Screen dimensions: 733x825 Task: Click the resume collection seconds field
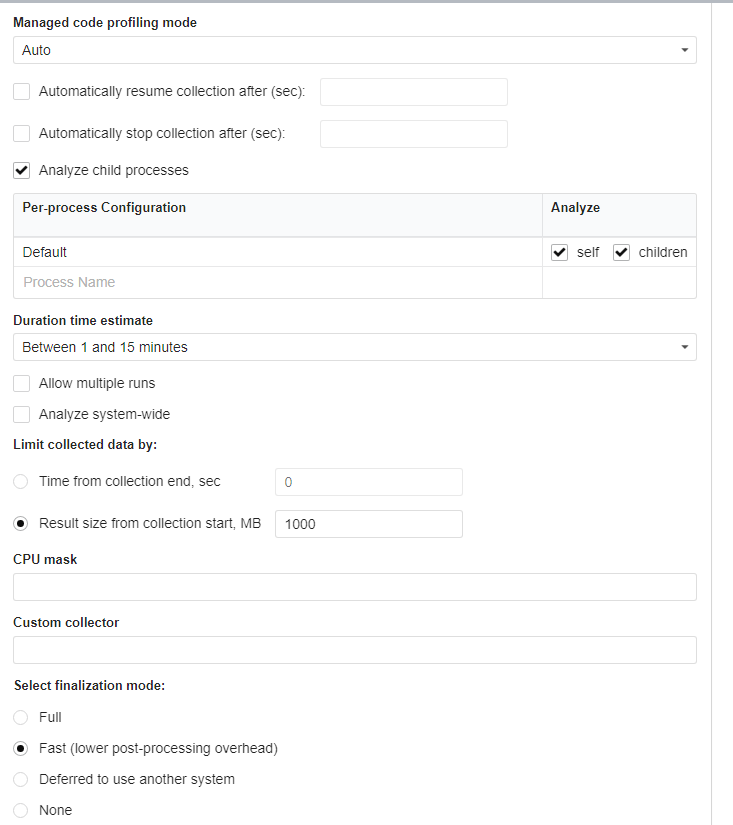point(413,92)
